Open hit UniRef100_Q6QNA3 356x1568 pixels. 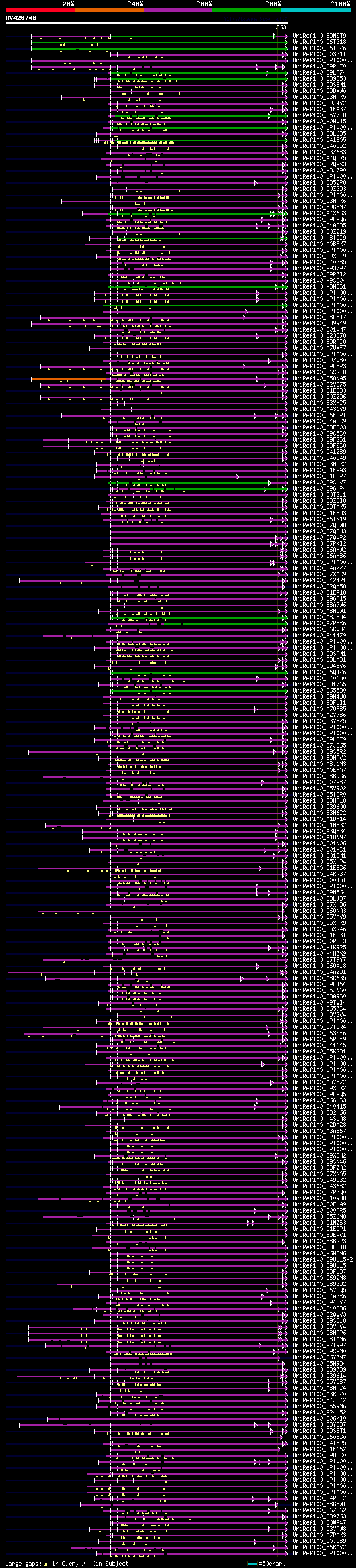click(x=319, y=911)
